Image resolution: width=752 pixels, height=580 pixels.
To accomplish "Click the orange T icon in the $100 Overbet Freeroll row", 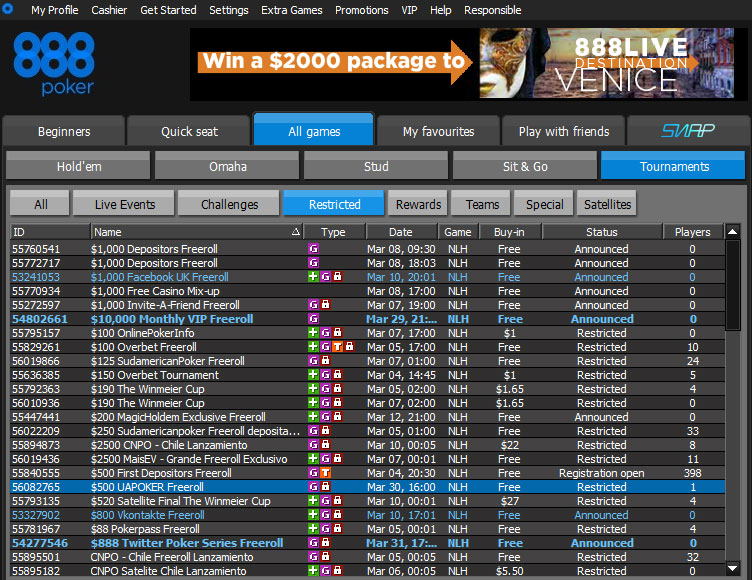I will [338, 346].
